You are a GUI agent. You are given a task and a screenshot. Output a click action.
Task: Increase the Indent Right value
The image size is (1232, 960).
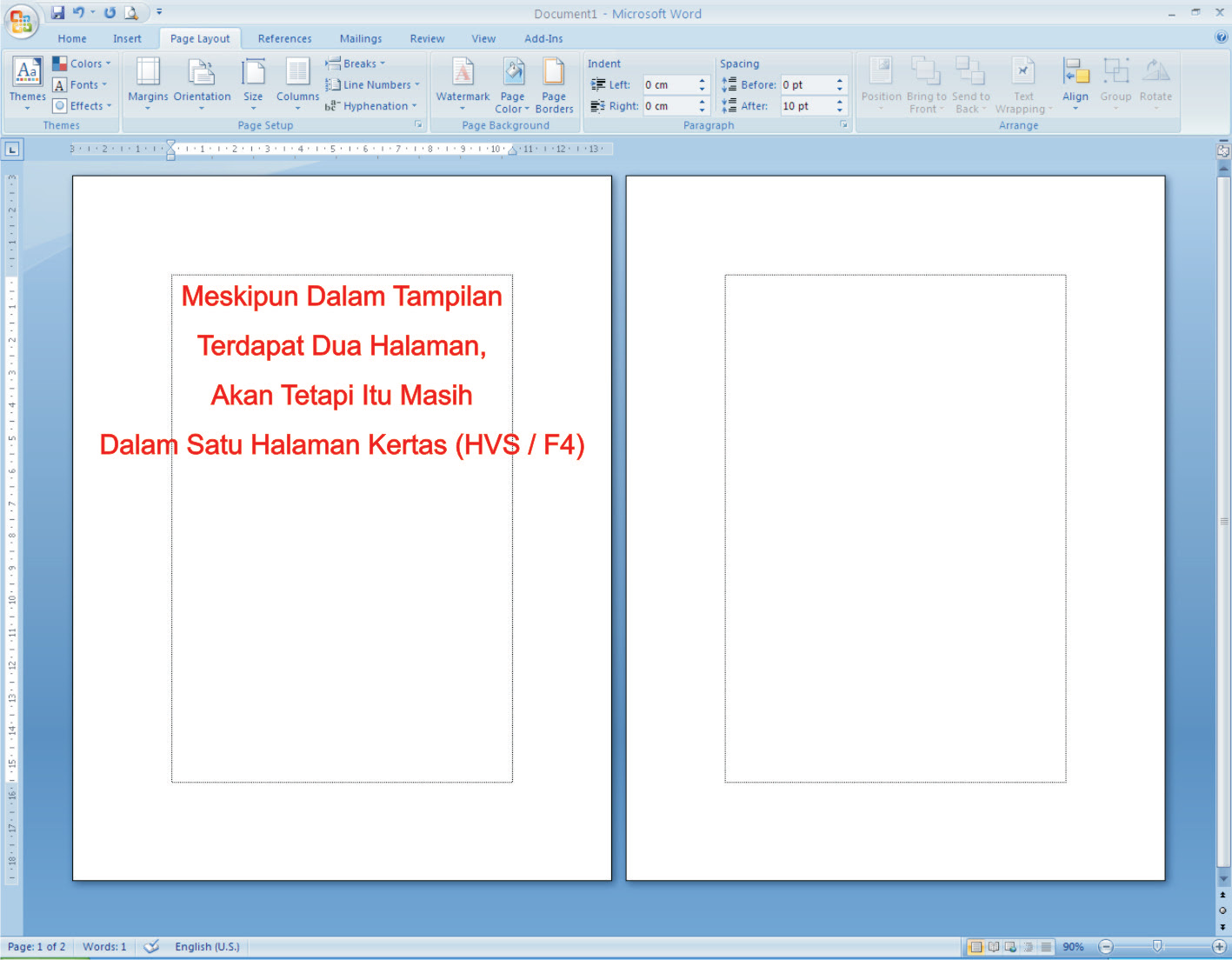[703, 102]
